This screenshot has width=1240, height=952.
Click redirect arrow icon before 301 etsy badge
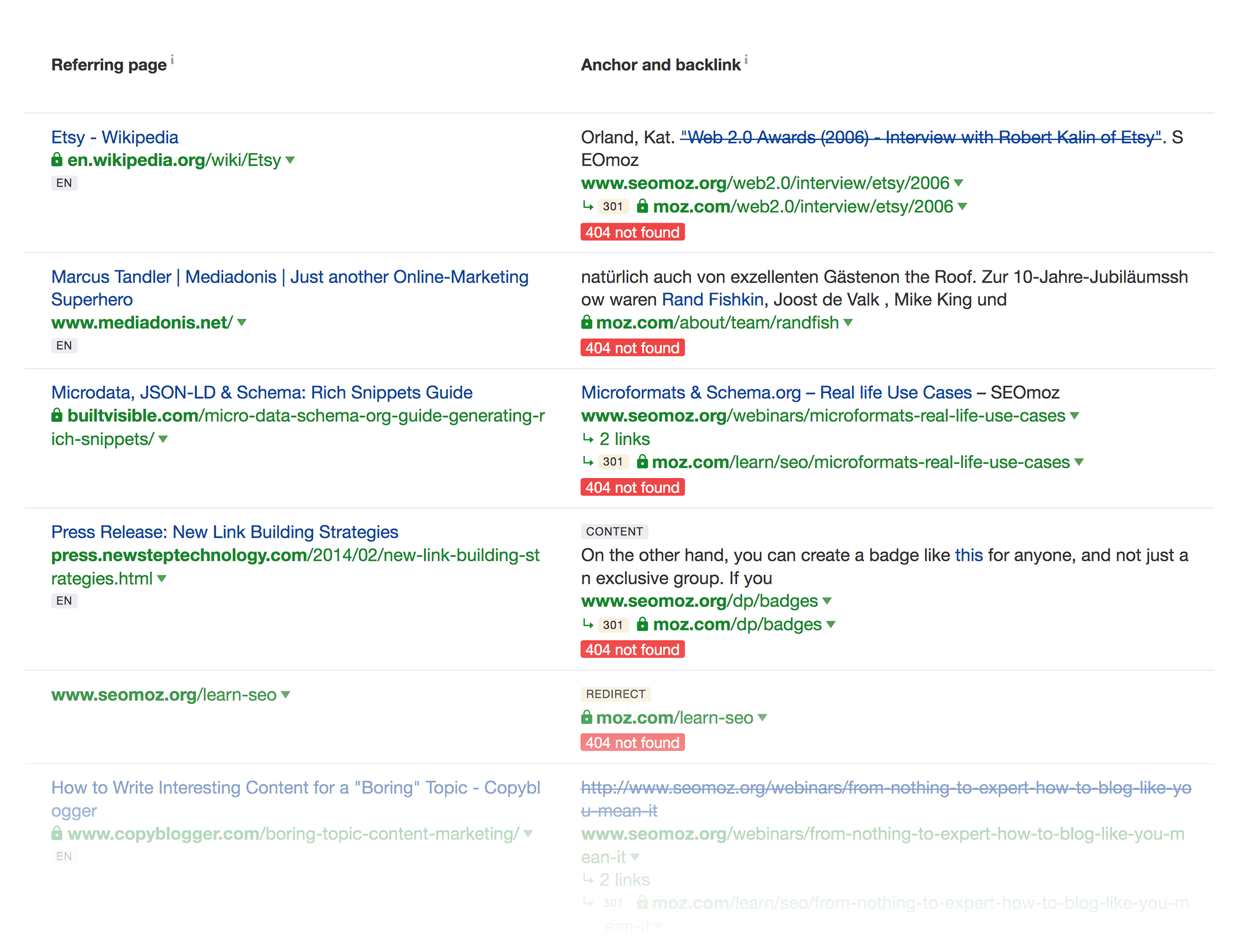click(588, 206)
